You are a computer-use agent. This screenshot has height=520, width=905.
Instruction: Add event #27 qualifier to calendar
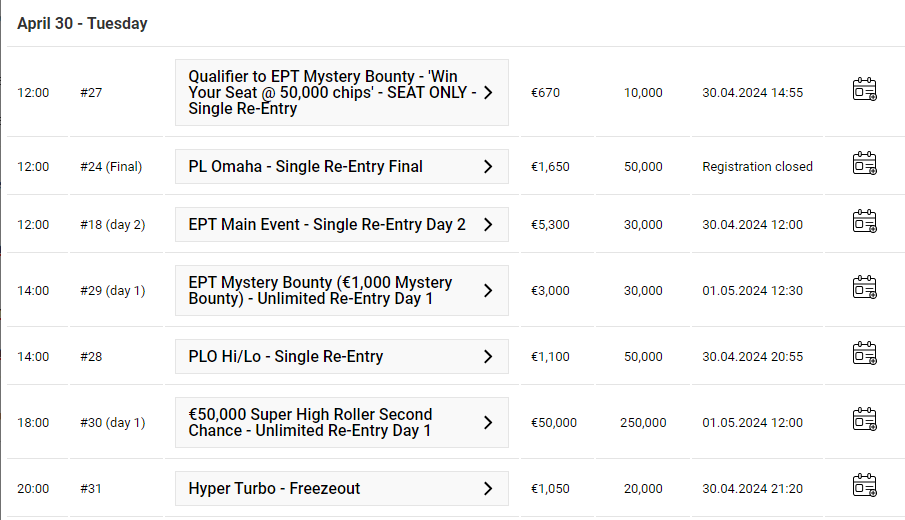[865, 89]
